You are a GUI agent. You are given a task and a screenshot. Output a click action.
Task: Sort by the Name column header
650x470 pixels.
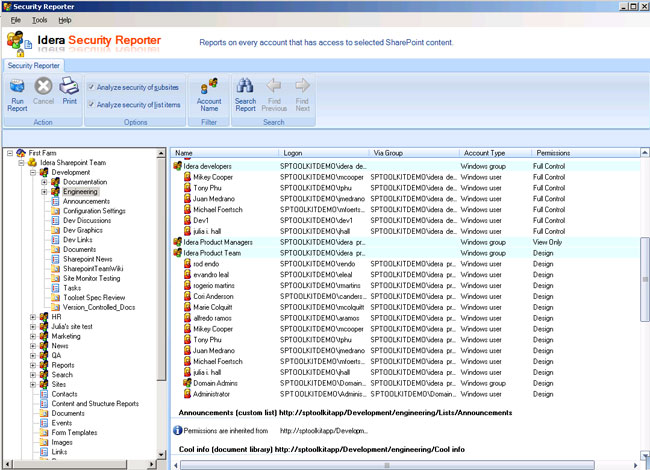(x=224, y=153)
